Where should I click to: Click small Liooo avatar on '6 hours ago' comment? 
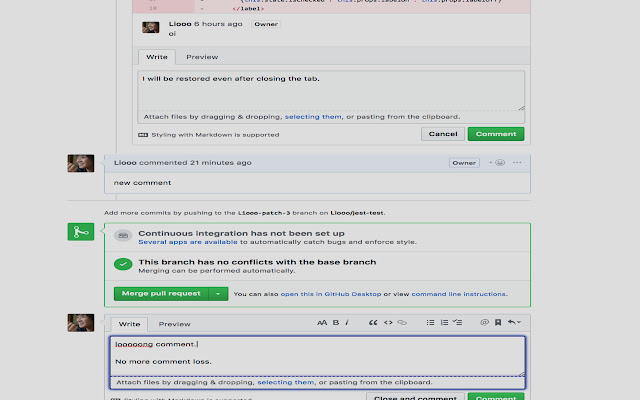click(151, 27)
